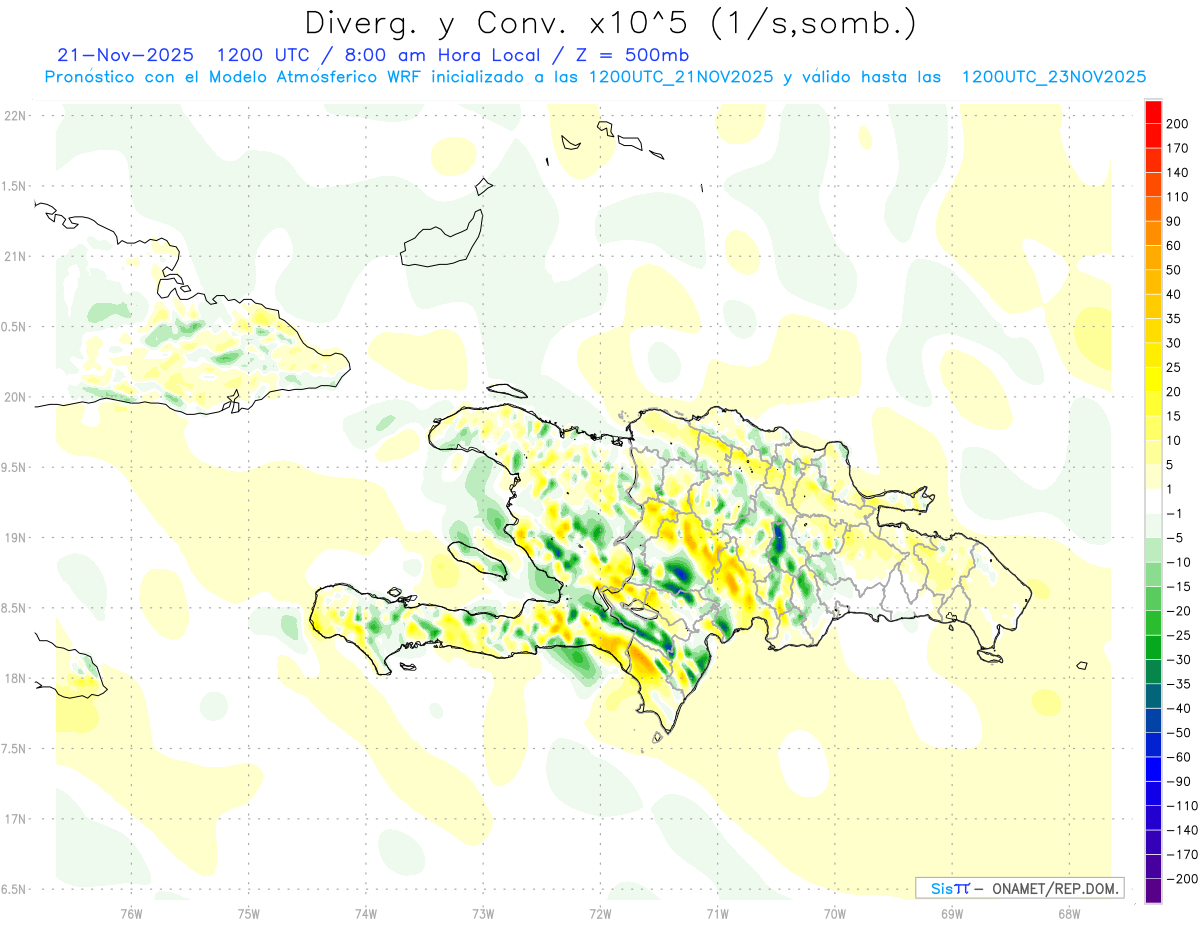Screen dimensions: 1200x927
Task: Click the latitude label "22N"
Action: coord(15,116)
